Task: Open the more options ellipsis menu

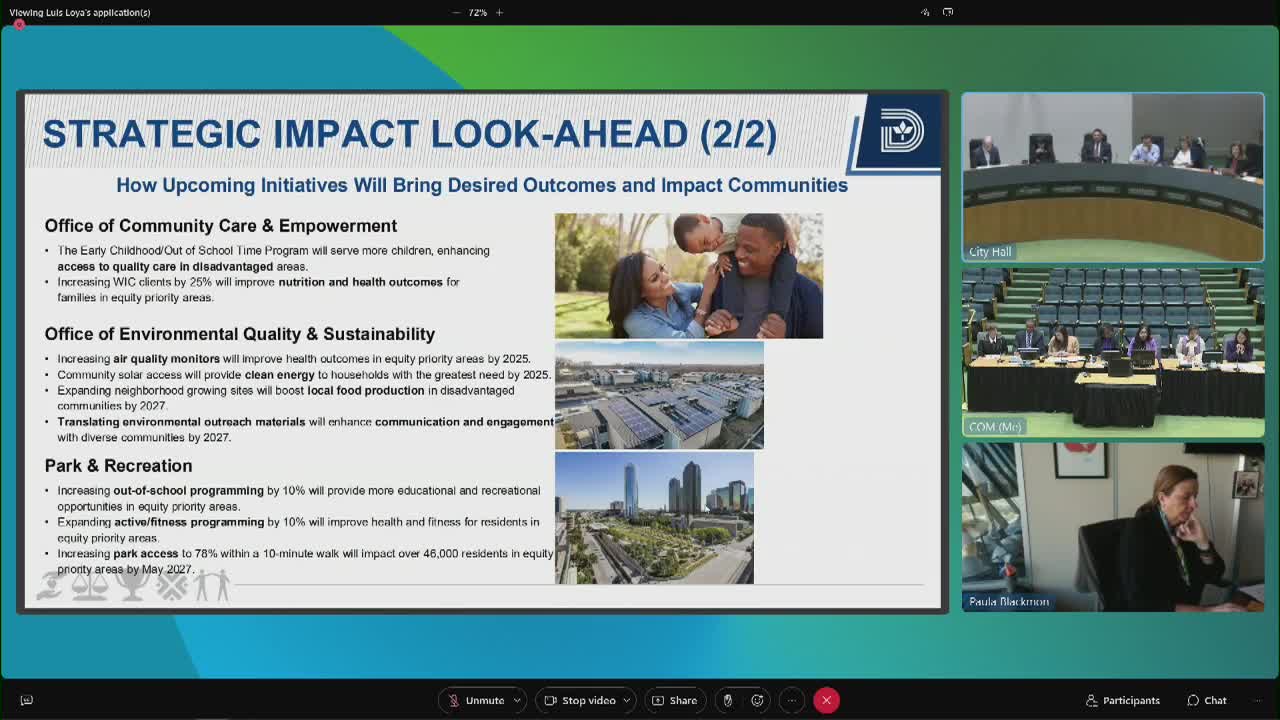Action: (x=791, y=700)
